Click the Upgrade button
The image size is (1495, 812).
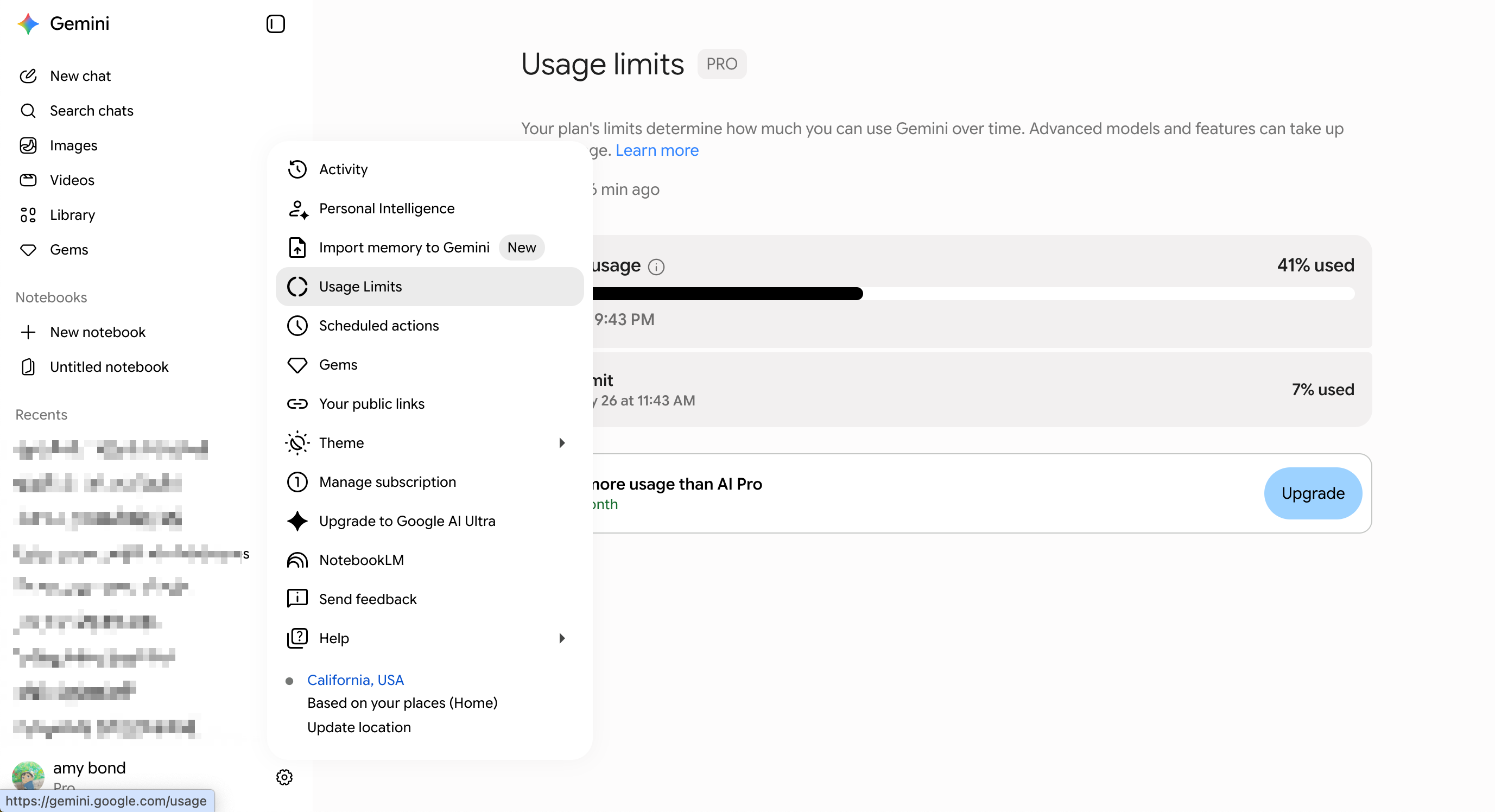click(1313, 493)
